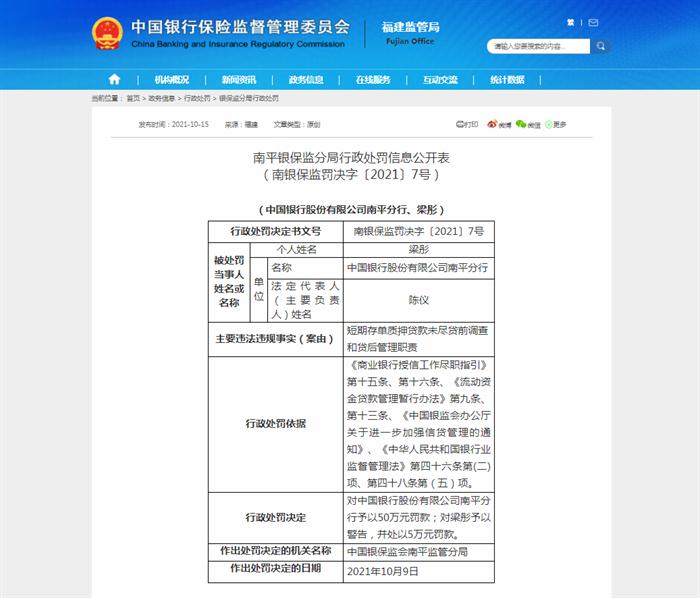This screenshot has width=700, height=598.
Task: Click the search magnifier button
Action: (600, 46)
